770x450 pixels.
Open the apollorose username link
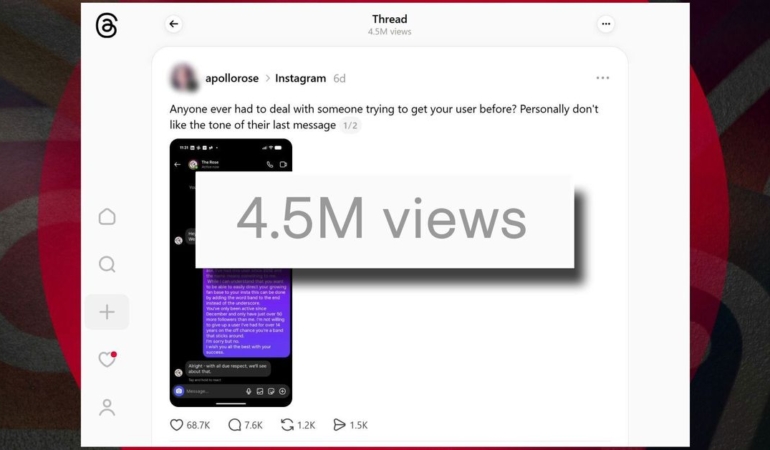[232, 78]
